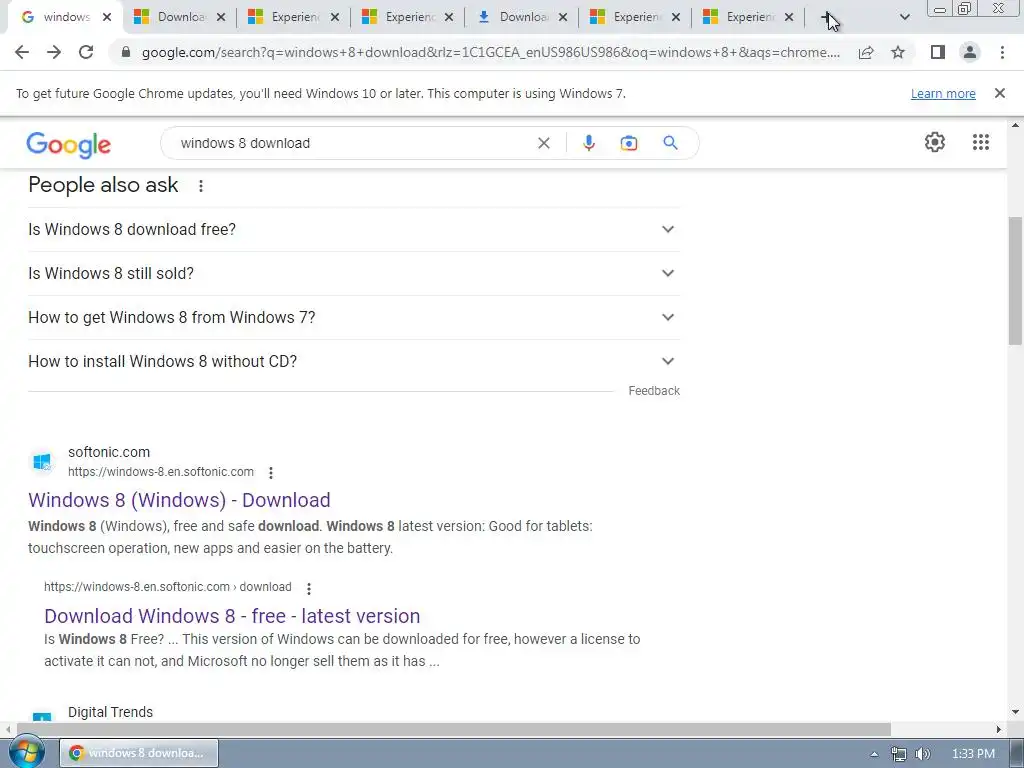The height and width of the screenshot is (768, 1024).
Task: Switch to the fourth tab labeled Experience
Action: [408, 17]
